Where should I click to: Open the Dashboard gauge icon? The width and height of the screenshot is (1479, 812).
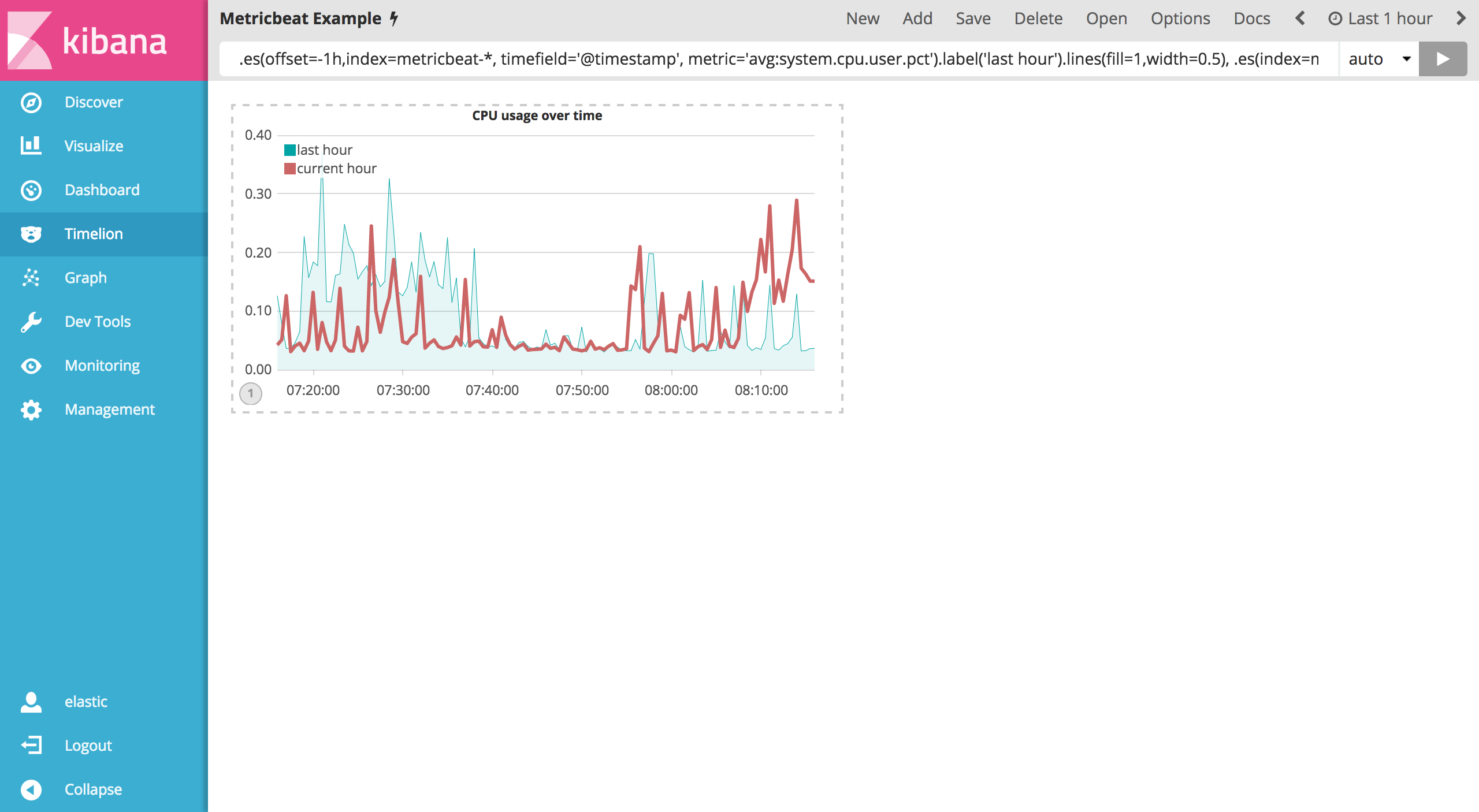[31, 190]
